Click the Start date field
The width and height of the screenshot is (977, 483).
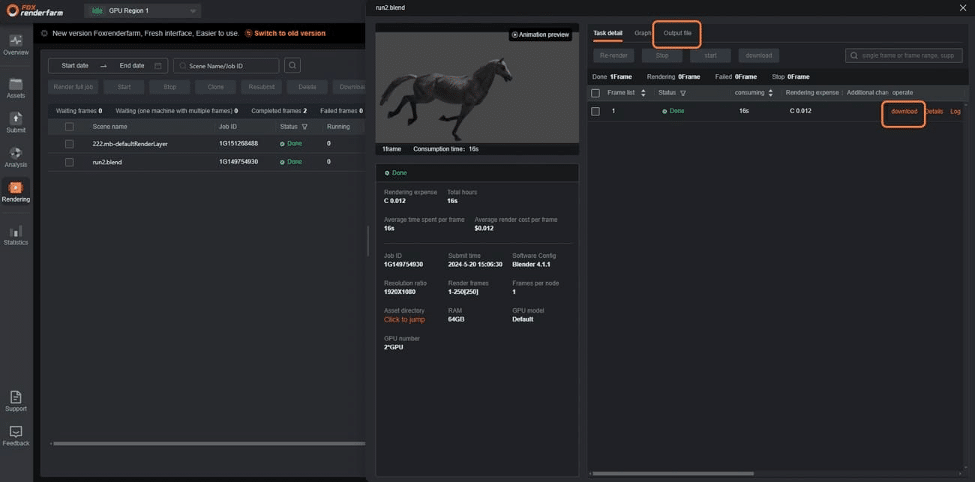[x=75, y=66]
